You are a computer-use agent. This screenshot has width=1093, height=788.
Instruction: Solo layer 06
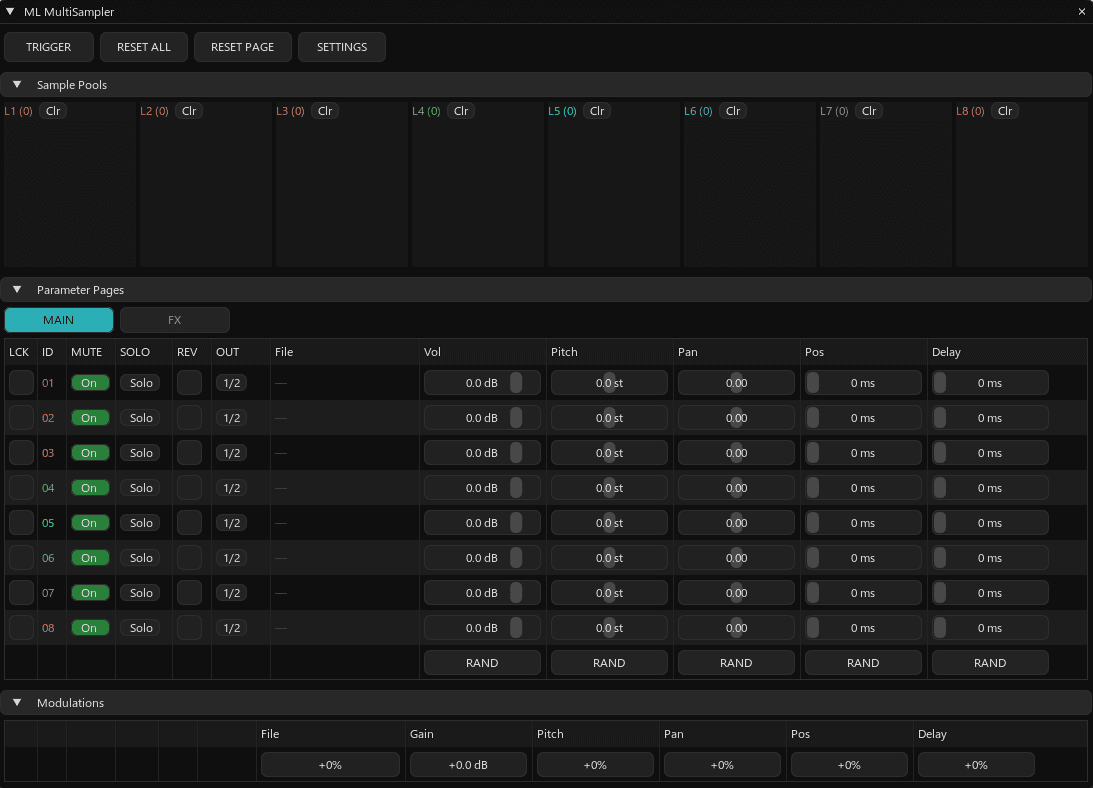(140, 558)
